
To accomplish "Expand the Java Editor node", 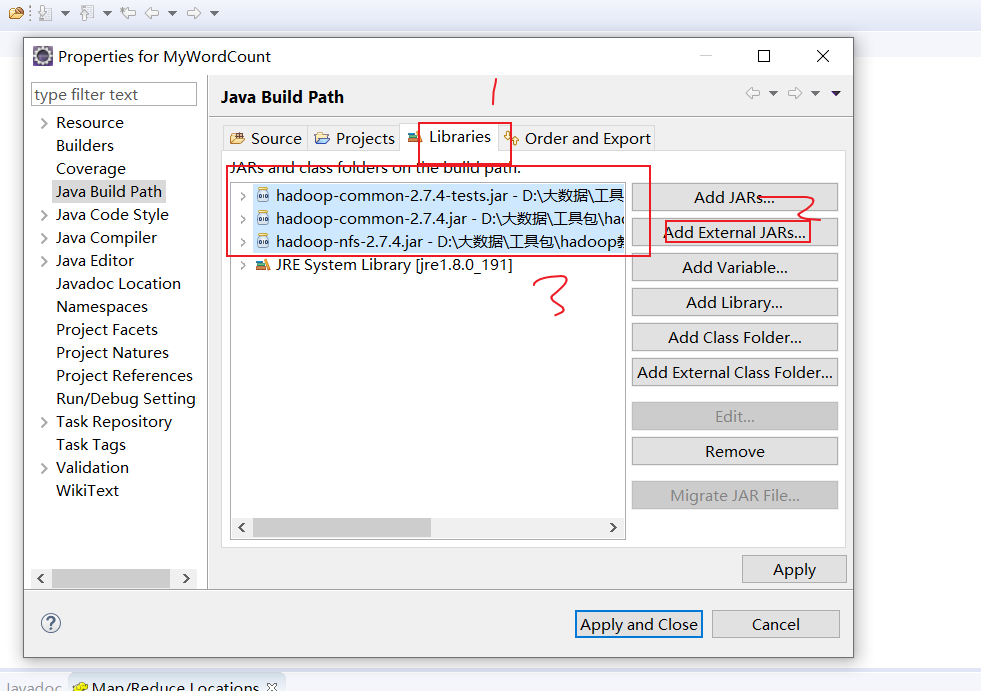I will [x=44, y=261].
